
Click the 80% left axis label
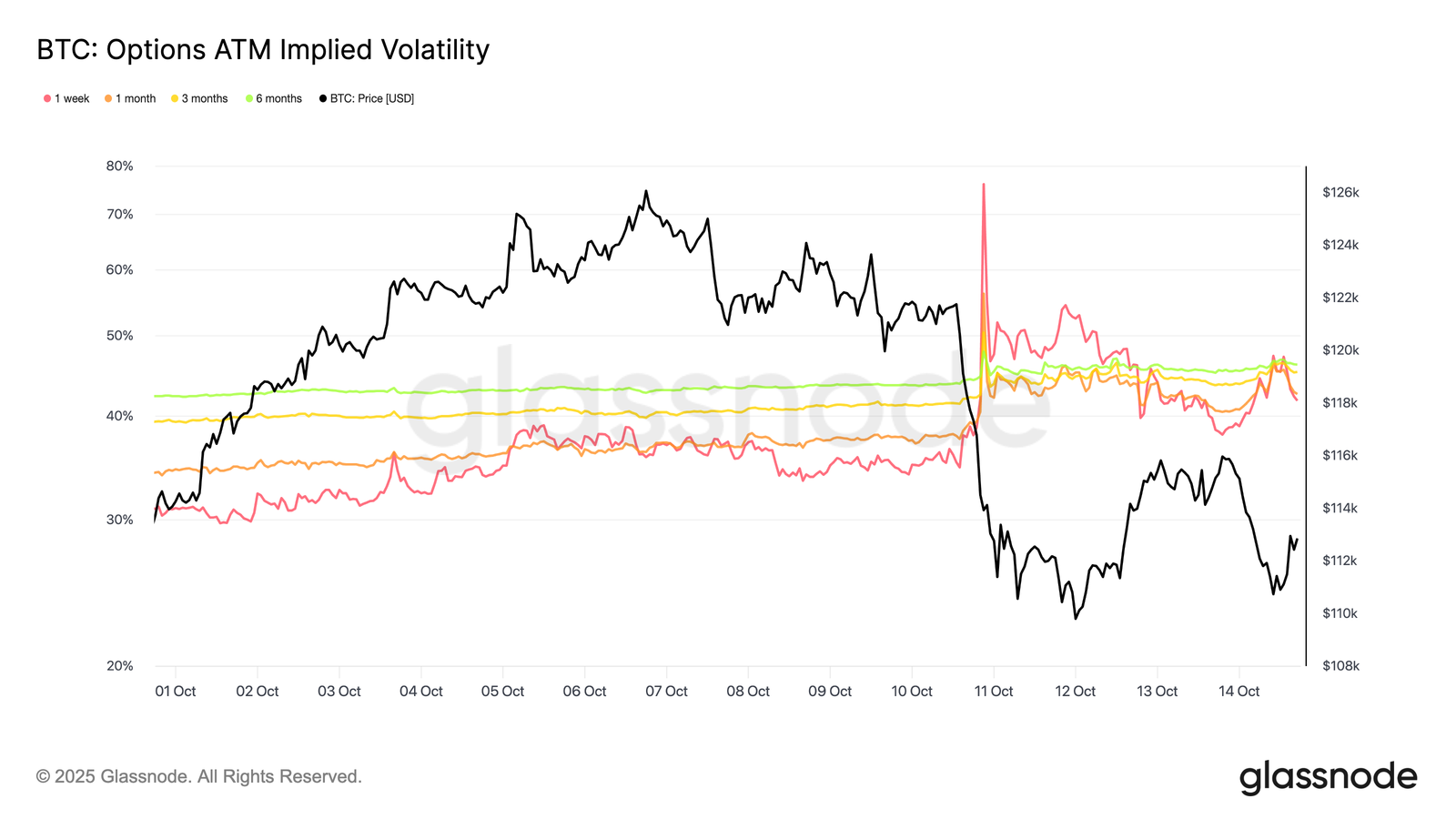[x=119, y=166]
